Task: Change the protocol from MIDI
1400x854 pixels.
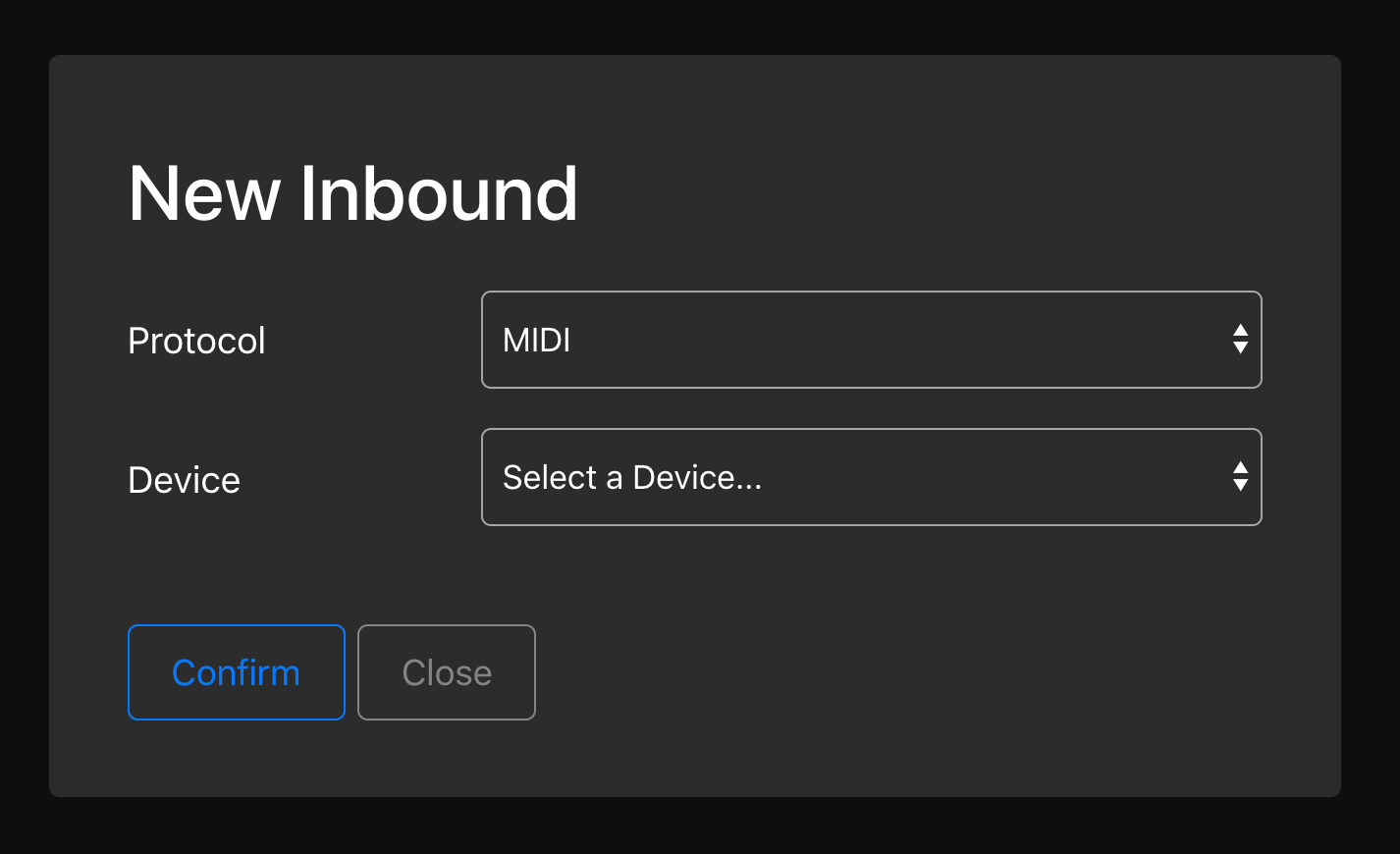Action: coord(870,340)
